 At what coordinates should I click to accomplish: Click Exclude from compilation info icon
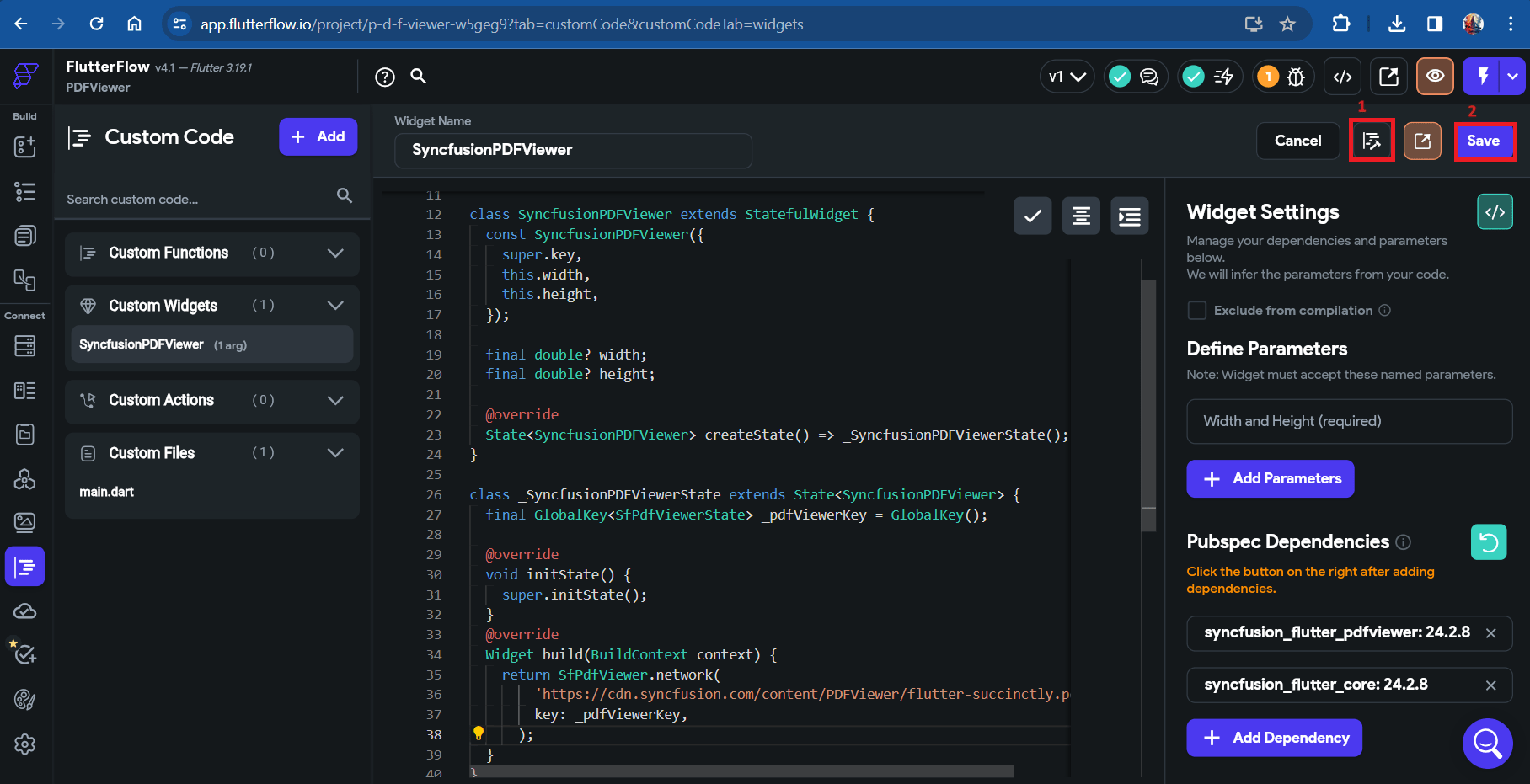point(1384,311)
